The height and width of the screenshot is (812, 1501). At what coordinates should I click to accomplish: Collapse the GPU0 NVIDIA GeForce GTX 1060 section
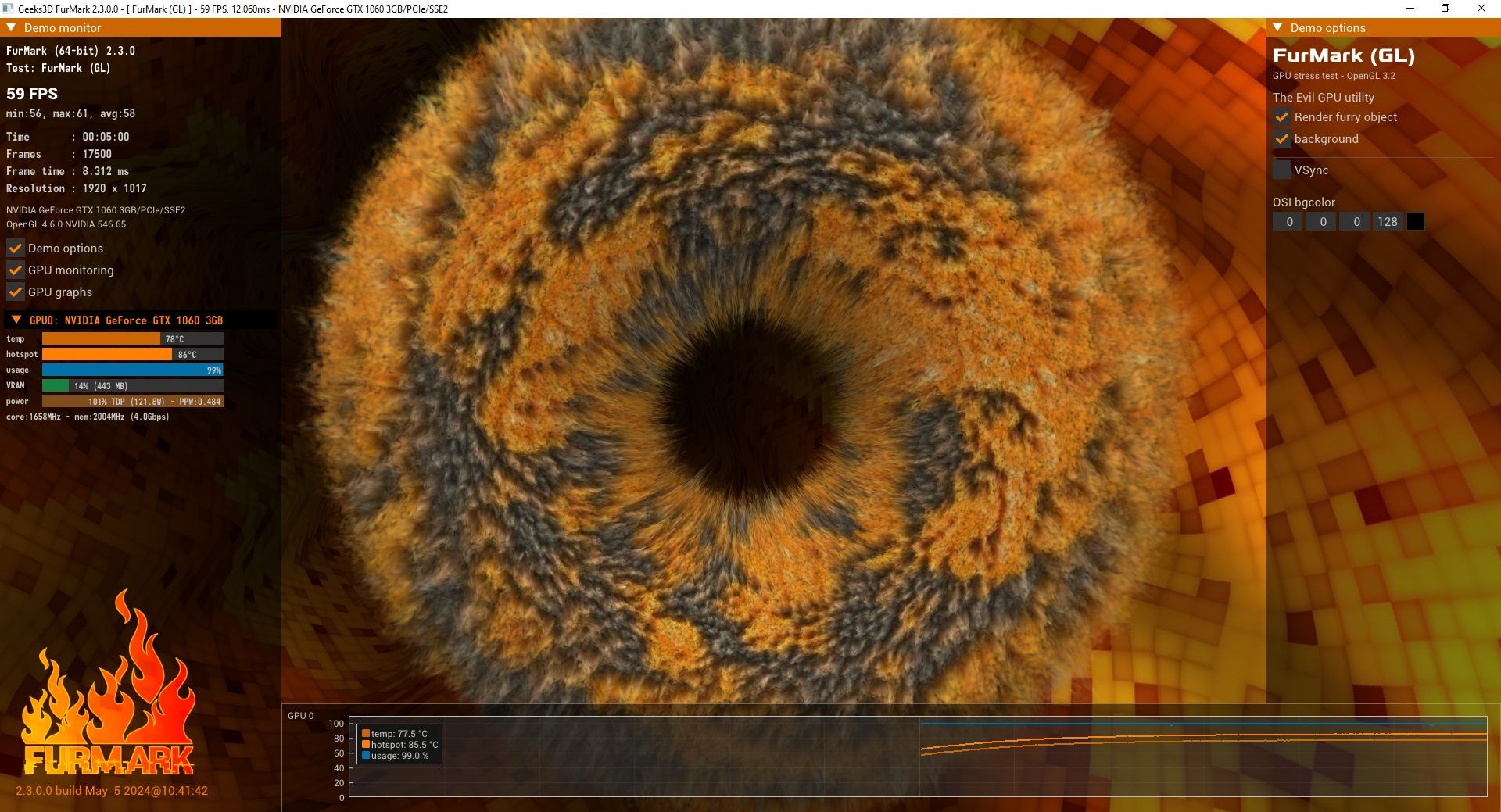coord(16,320)
